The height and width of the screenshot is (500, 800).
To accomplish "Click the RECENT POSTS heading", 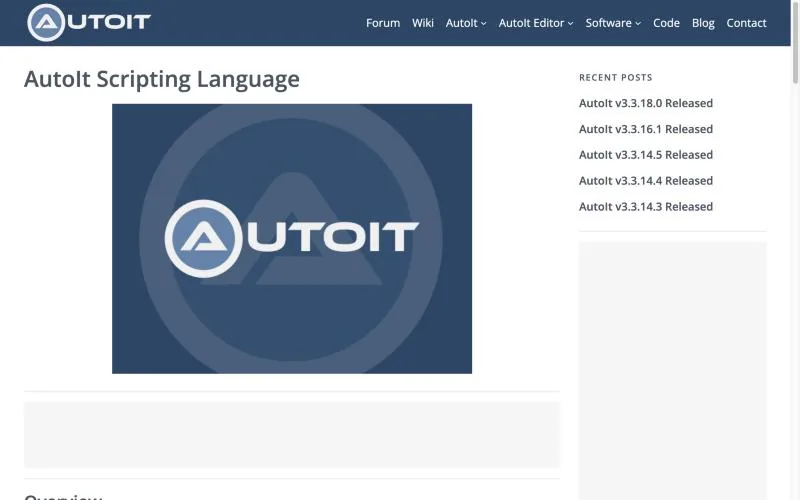I will point(615,78).
